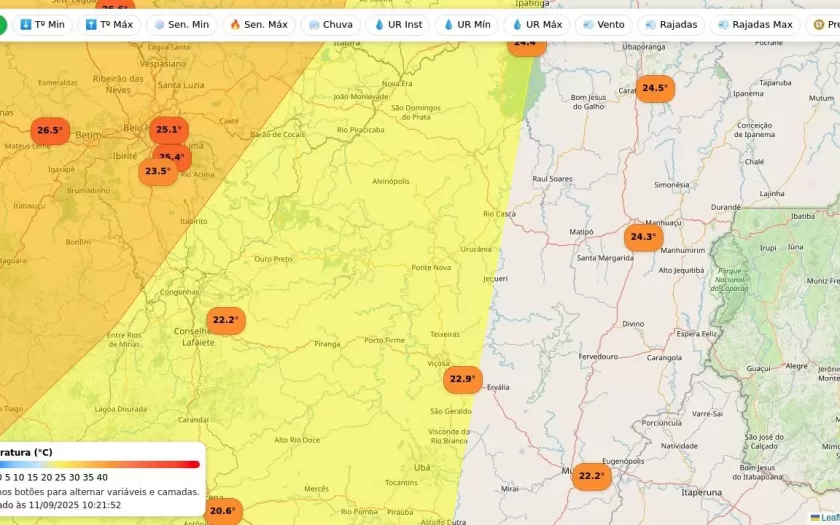Screen dimensions: 840x525
Task: Click the 26.5° station marker near Betim
Action: coord(49,130)
